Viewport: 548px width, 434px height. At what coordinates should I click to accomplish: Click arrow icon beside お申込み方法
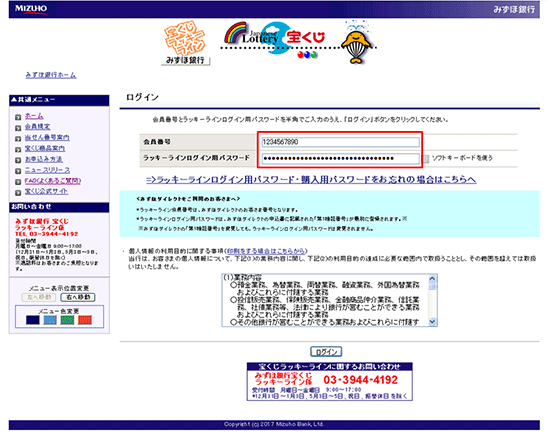(x=18, y=160)
